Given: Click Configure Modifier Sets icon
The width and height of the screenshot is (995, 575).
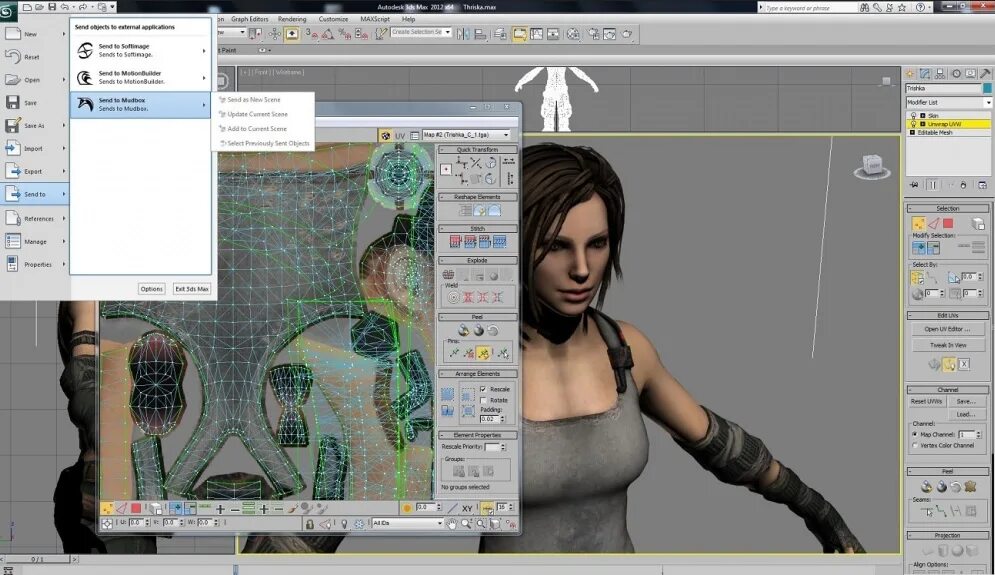Looking at the screenshot, I should (982, 185).
